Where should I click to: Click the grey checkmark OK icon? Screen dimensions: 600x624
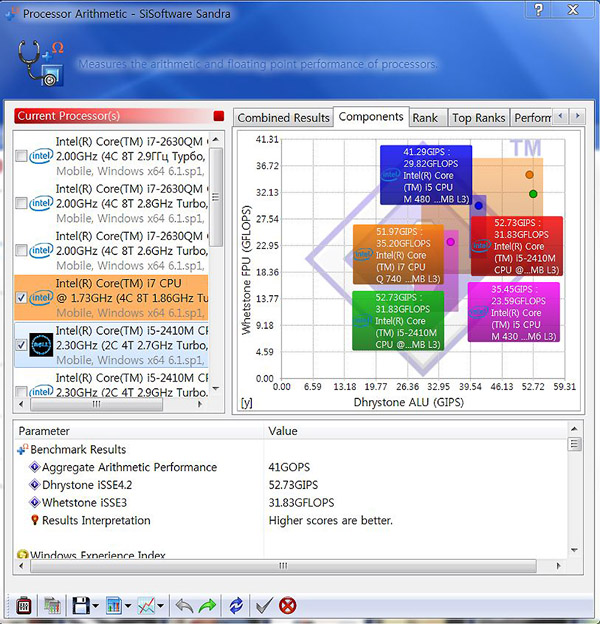pos(264,606)
